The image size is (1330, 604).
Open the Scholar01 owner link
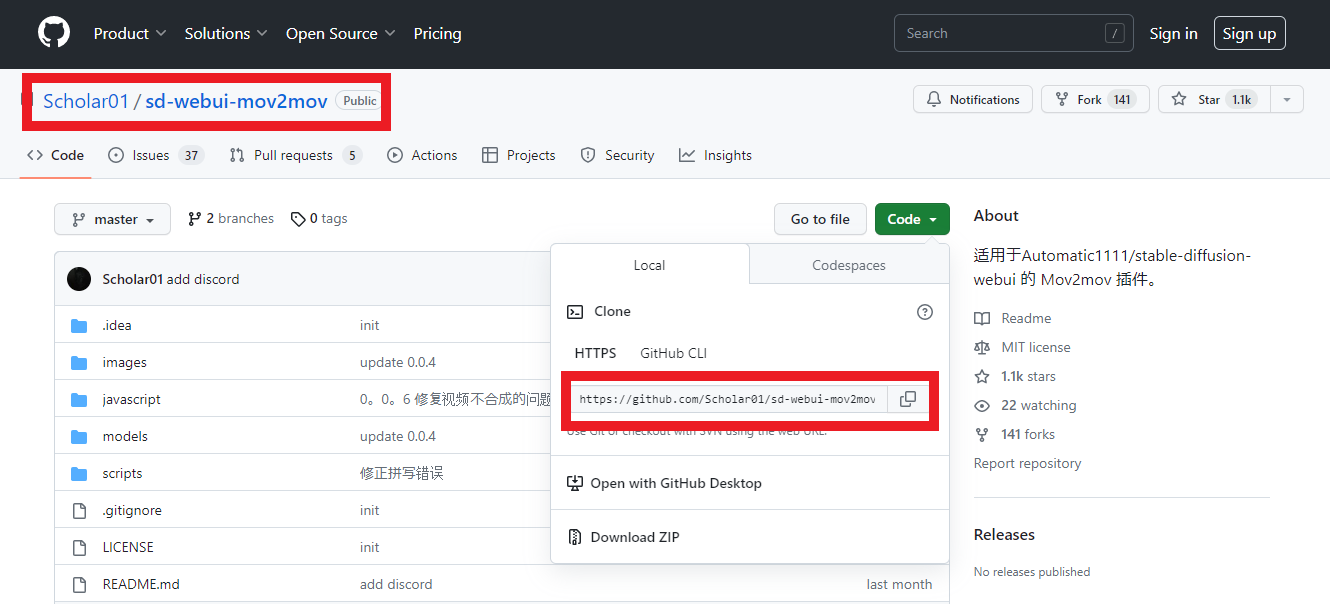(86, 100)
